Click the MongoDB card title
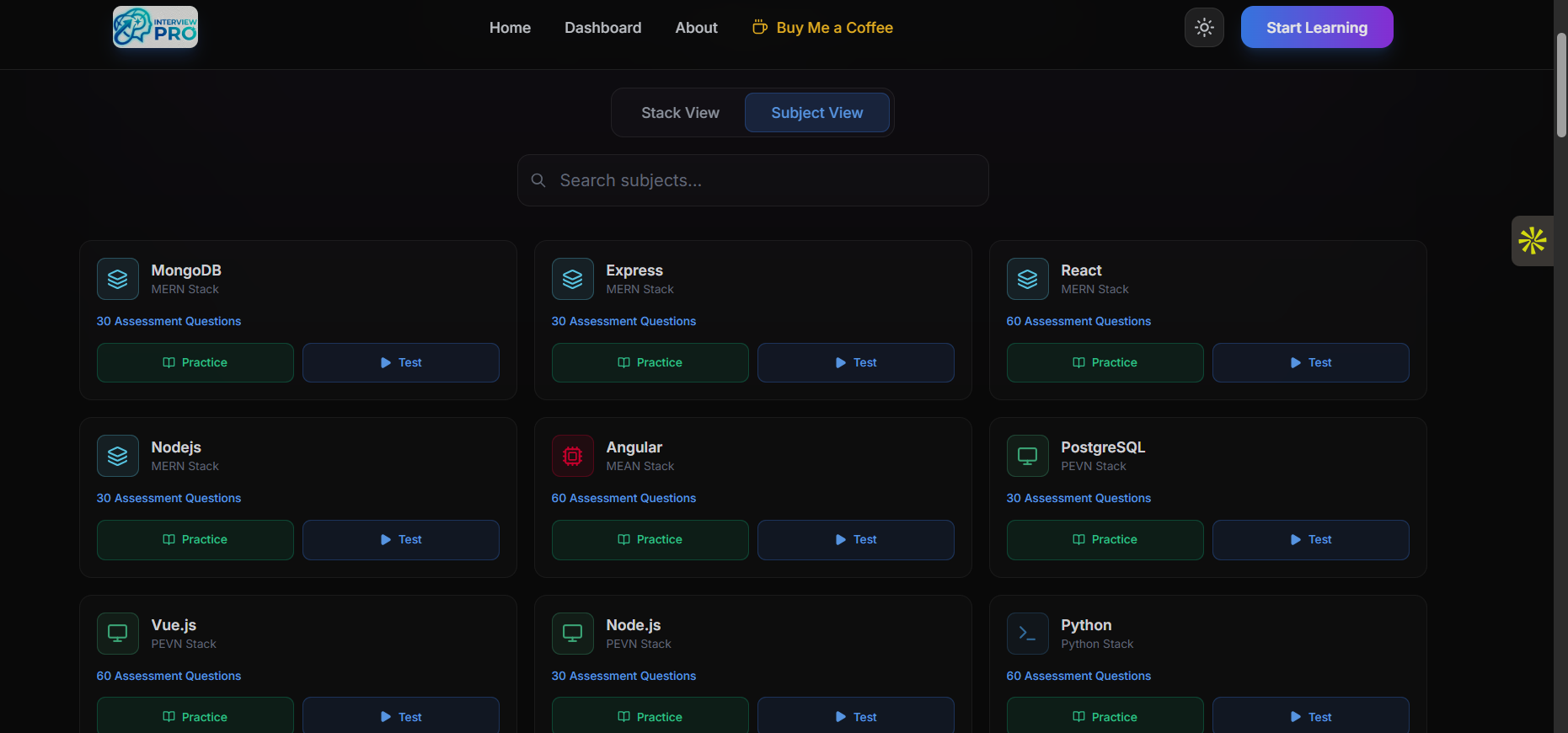 pyautogui.click(x=186, y=270)
